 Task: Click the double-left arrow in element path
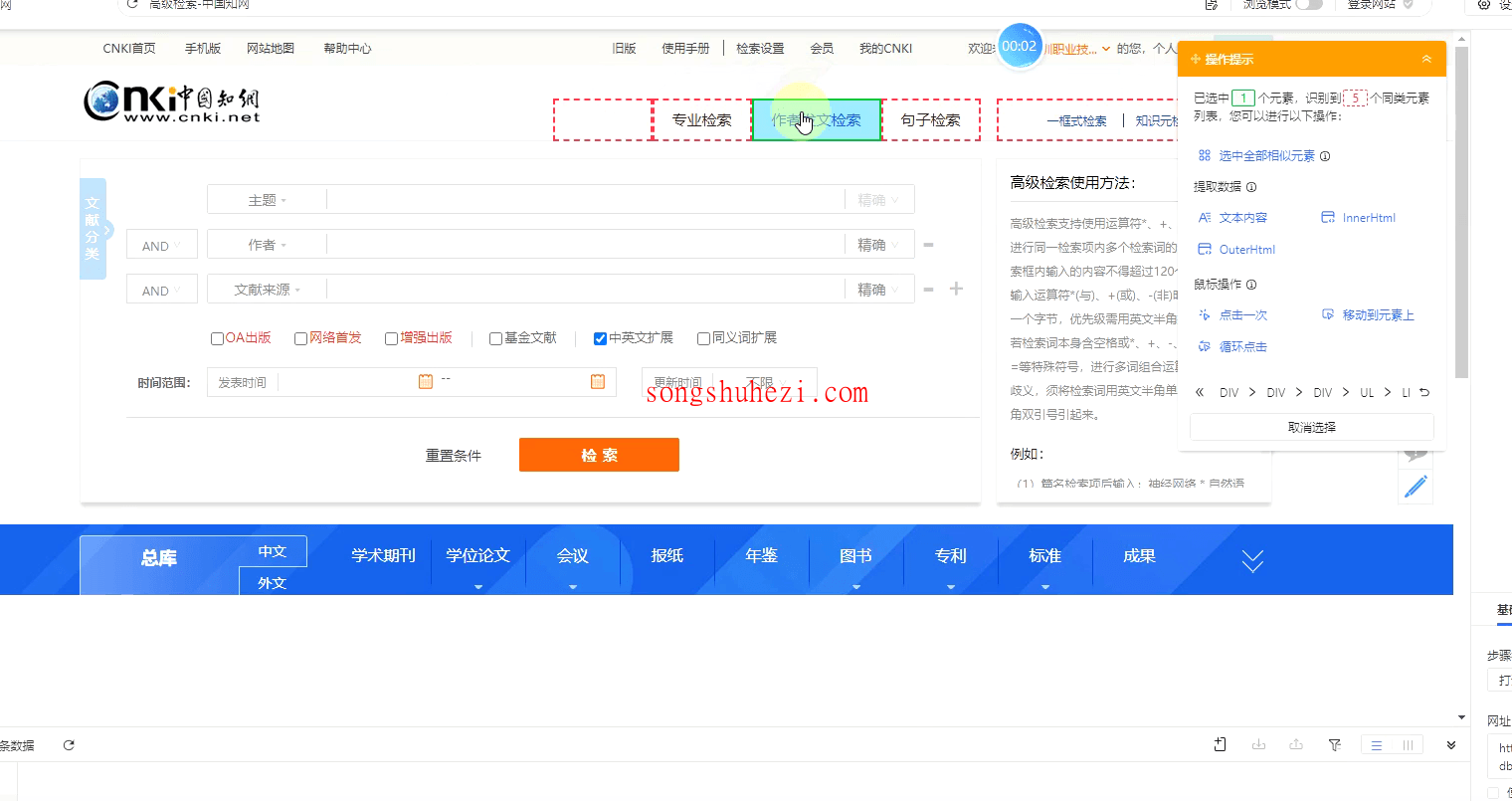pos(1200,393)
